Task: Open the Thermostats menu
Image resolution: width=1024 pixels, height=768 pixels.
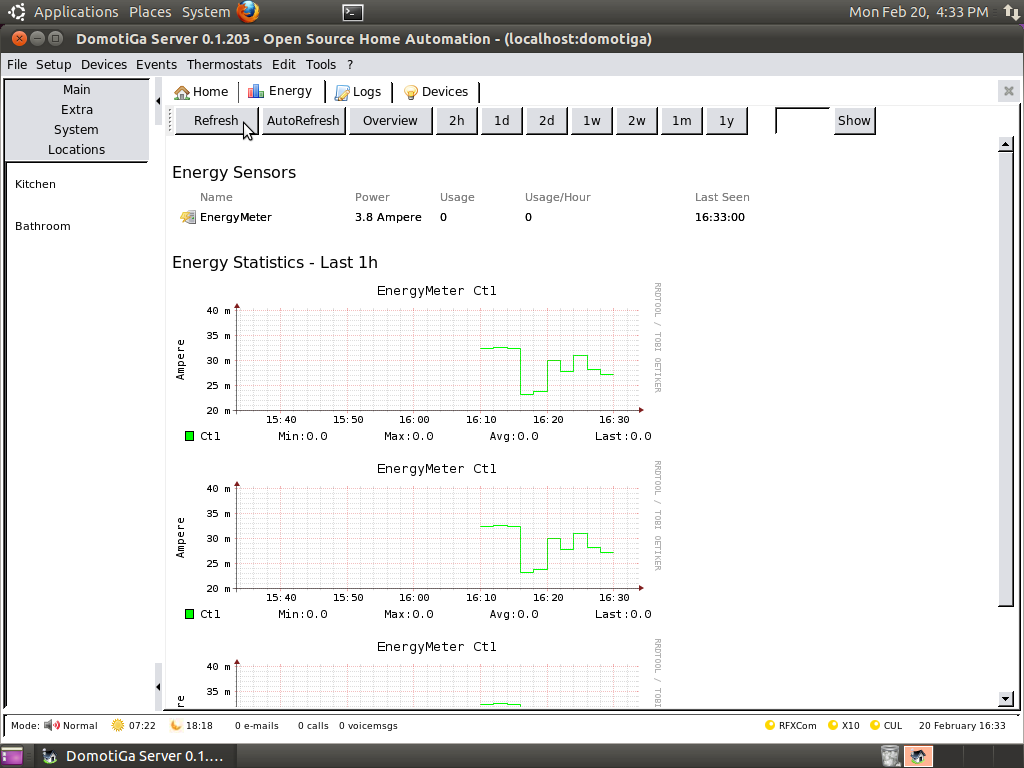Action: point(224,65)
